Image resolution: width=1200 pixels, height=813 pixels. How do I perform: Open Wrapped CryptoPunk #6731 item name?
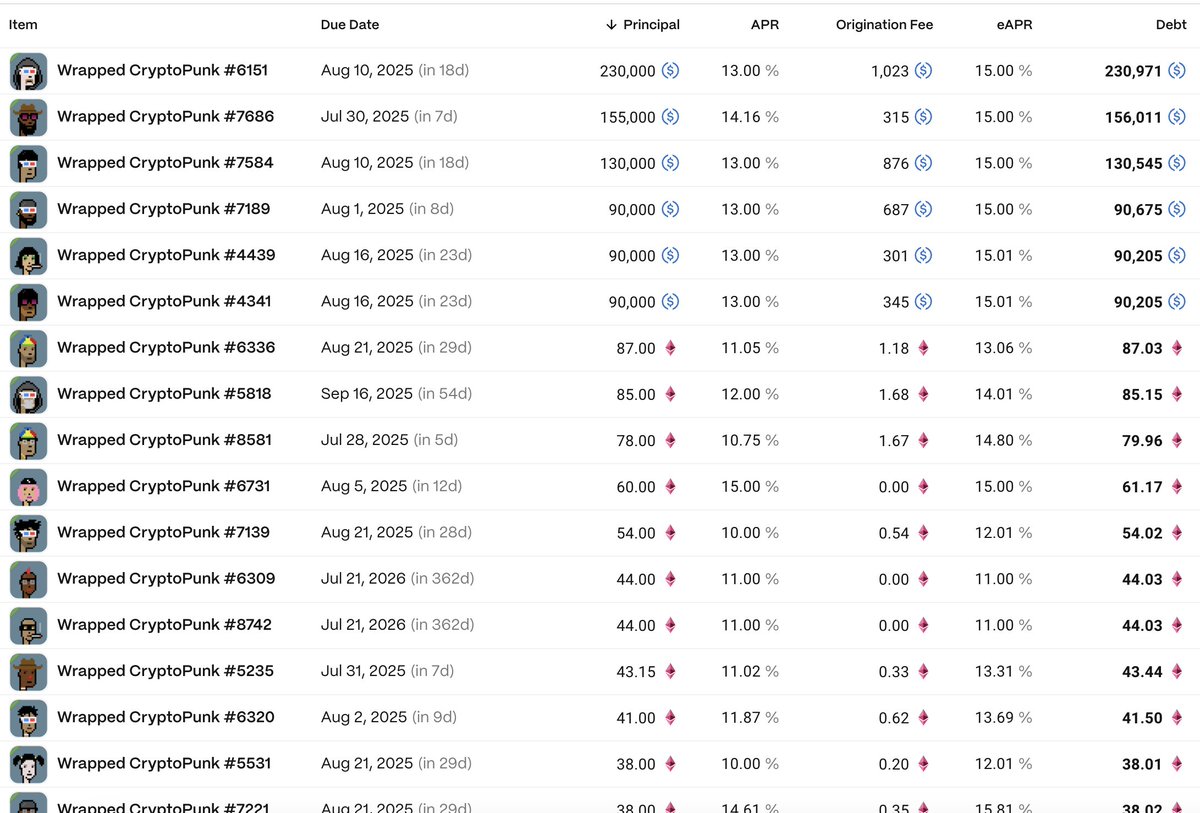pyautogui.click(x=163, y=486)
